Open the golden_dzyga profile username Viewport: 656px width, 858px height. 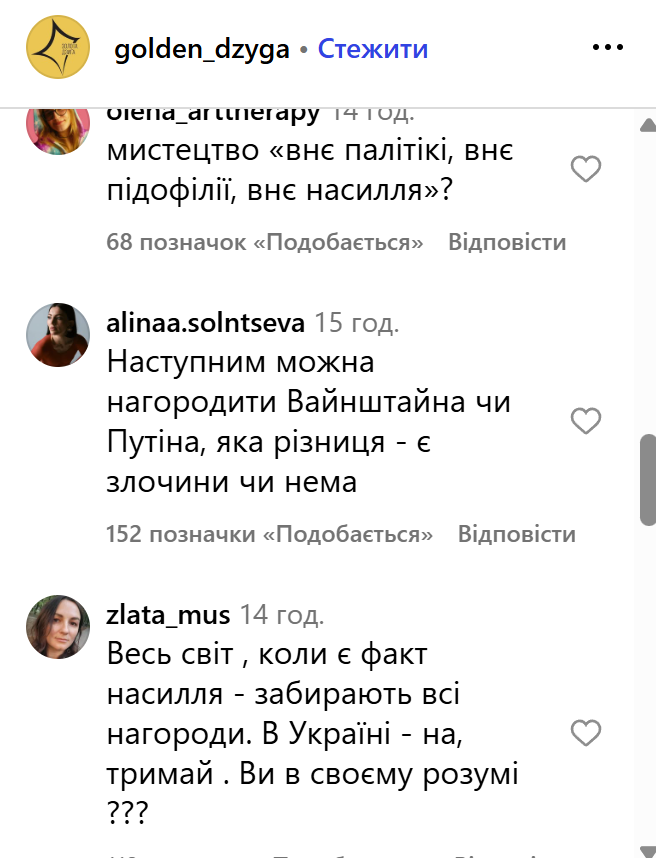click(201, 50)
